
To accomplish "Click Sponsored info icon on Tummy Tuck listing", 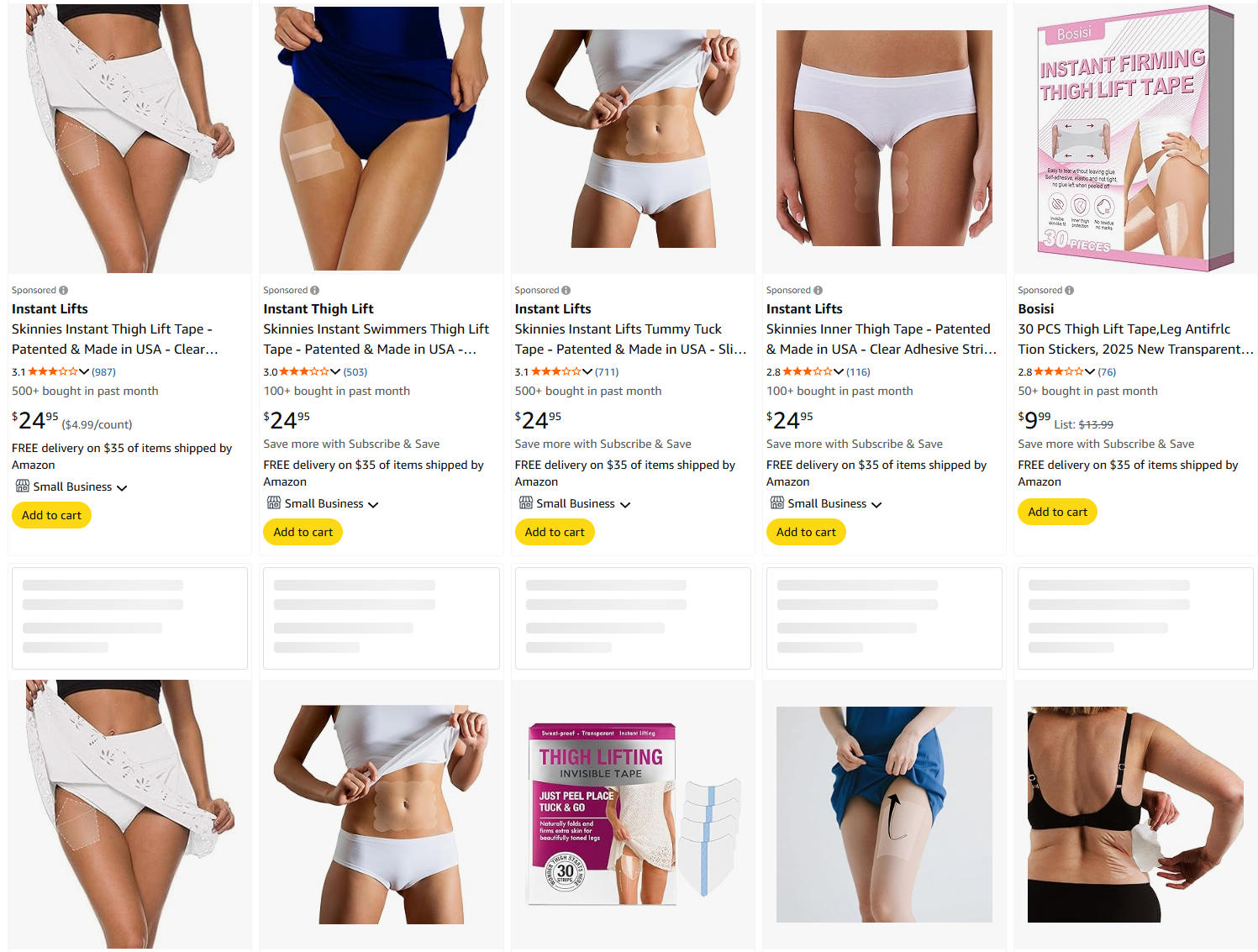I will [566, 291].
